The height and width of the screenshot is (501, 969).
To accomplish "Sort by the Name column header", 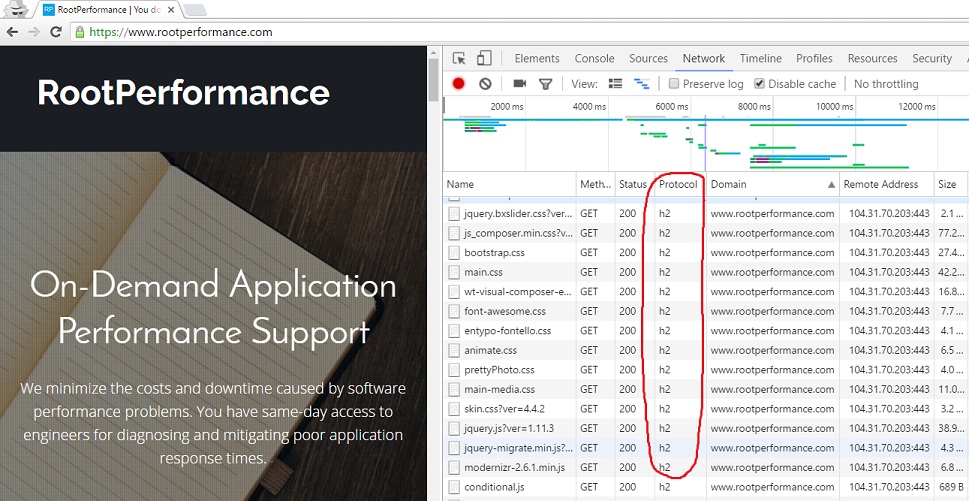I will pyautogui.click(x=509, y=184).
